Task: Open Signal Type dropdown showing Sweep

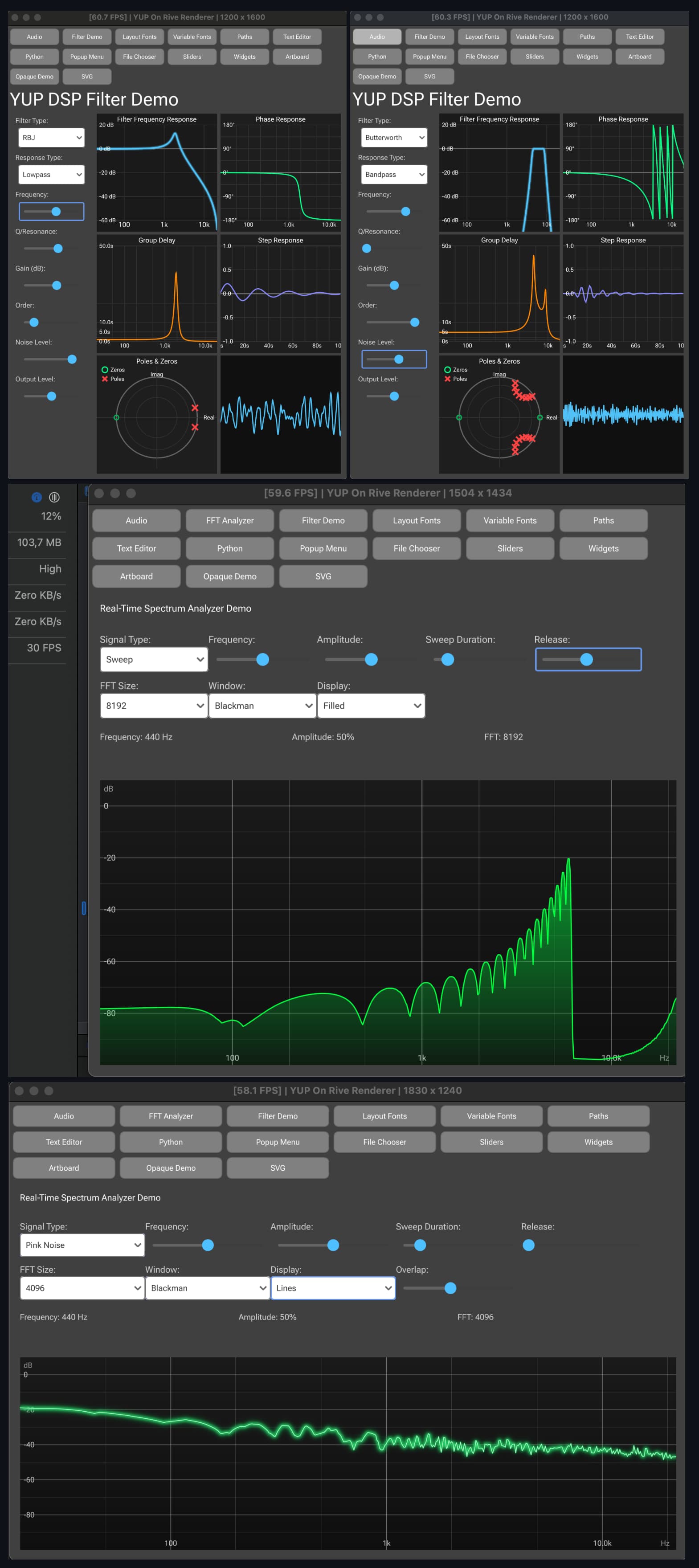Action: pyautogui.click(x=153, y=659)
